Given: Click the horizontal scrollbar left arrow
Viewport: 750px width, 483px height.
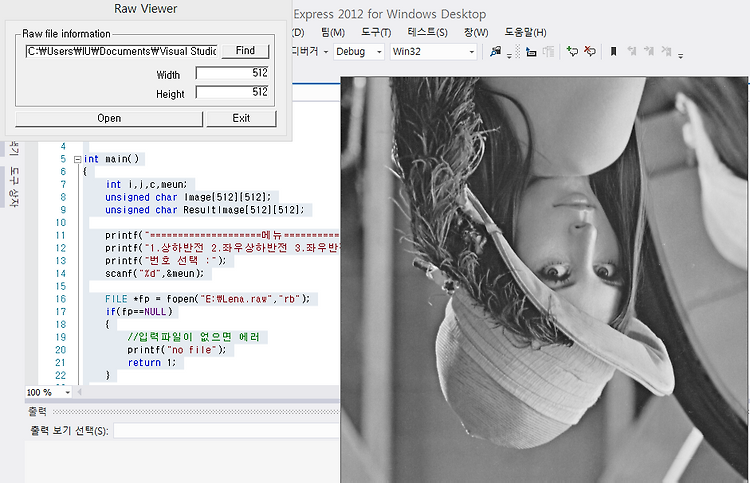Looking at the screenshot, I should (79, 392).
